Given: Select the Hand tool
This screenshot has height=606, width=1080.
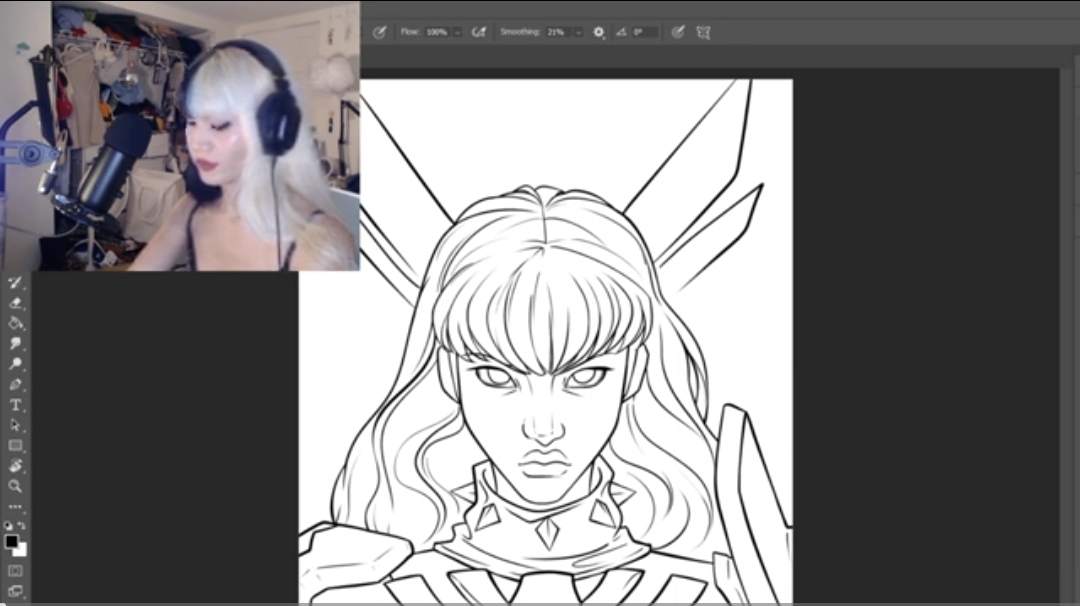Looking at the screenshot, I should coord(16,466).
